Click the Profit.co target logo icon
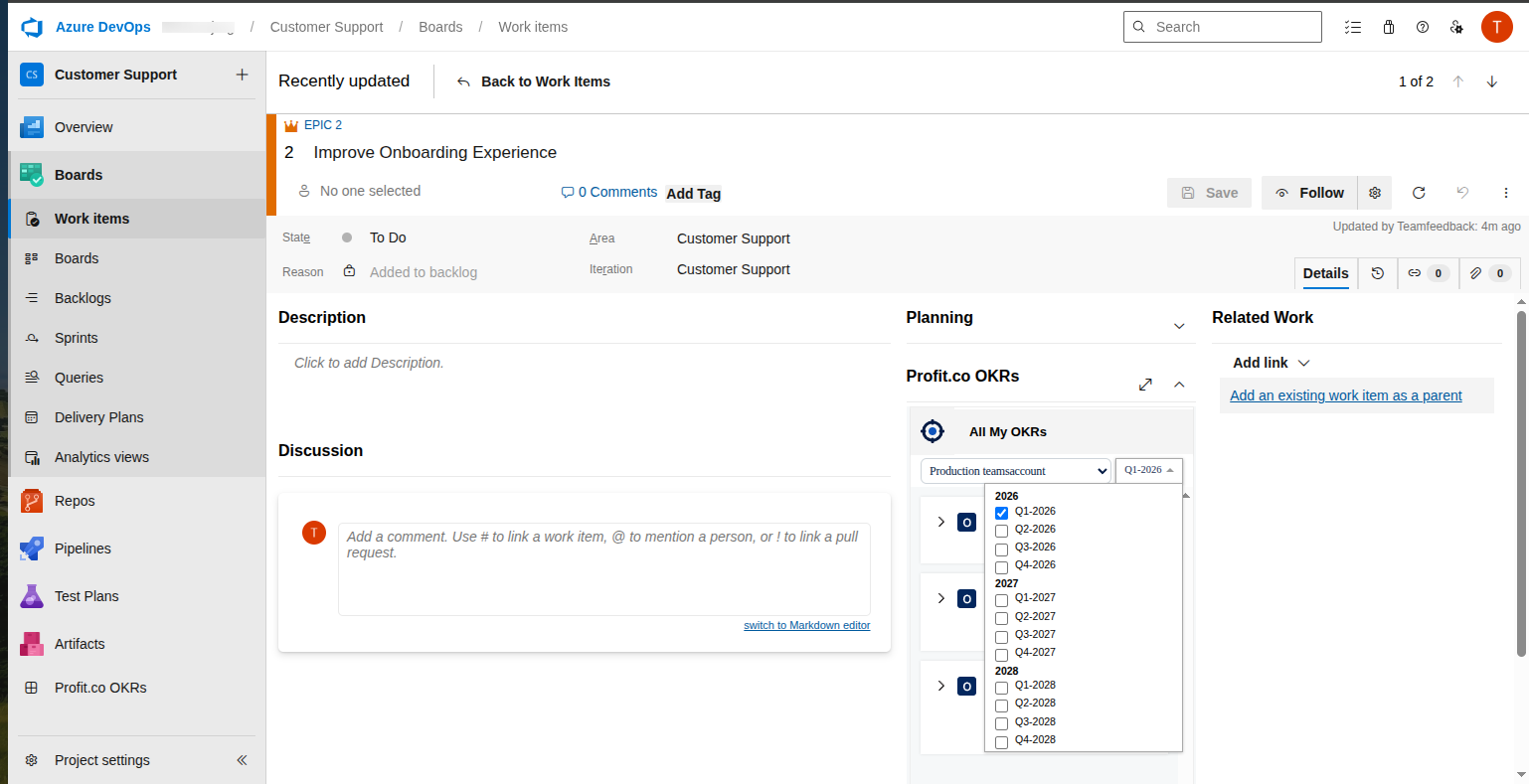 coord(933,431)
